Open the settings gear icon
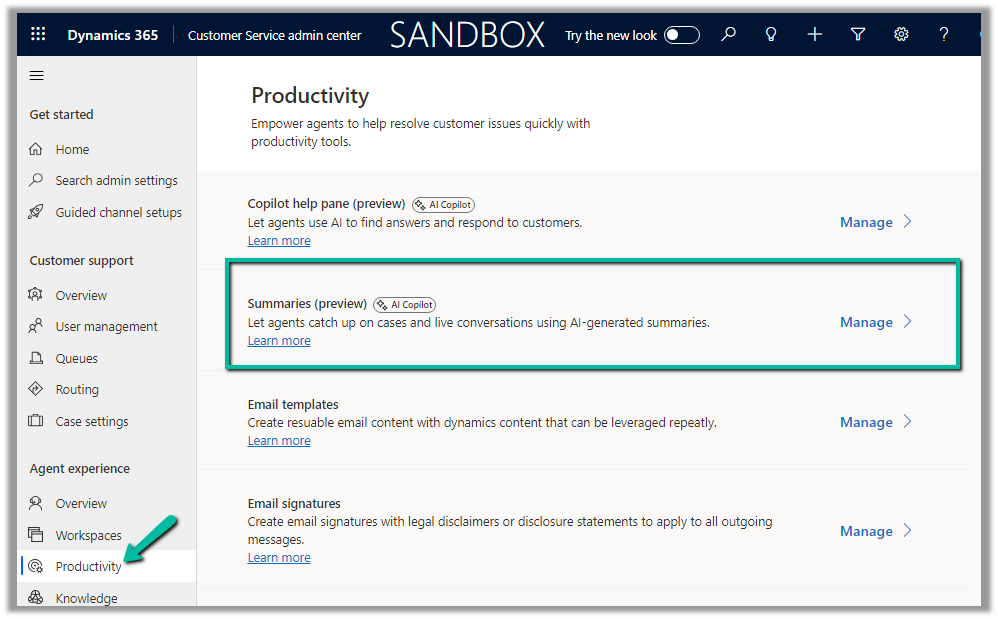This screenshot has width=998, height=619. pyautogui.click(x=901, y=34)
